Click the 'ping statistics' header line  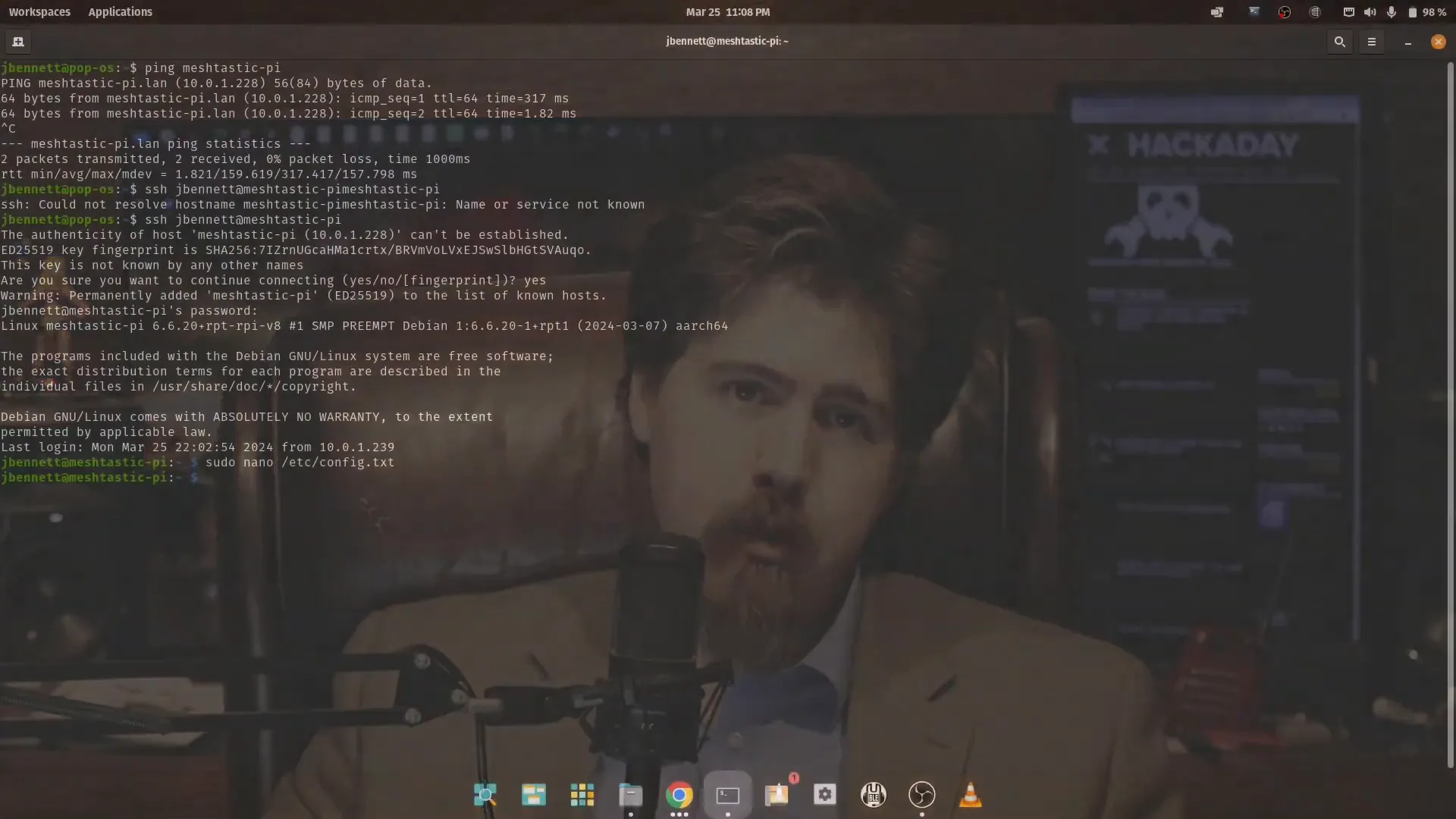[x=155, y=144]
